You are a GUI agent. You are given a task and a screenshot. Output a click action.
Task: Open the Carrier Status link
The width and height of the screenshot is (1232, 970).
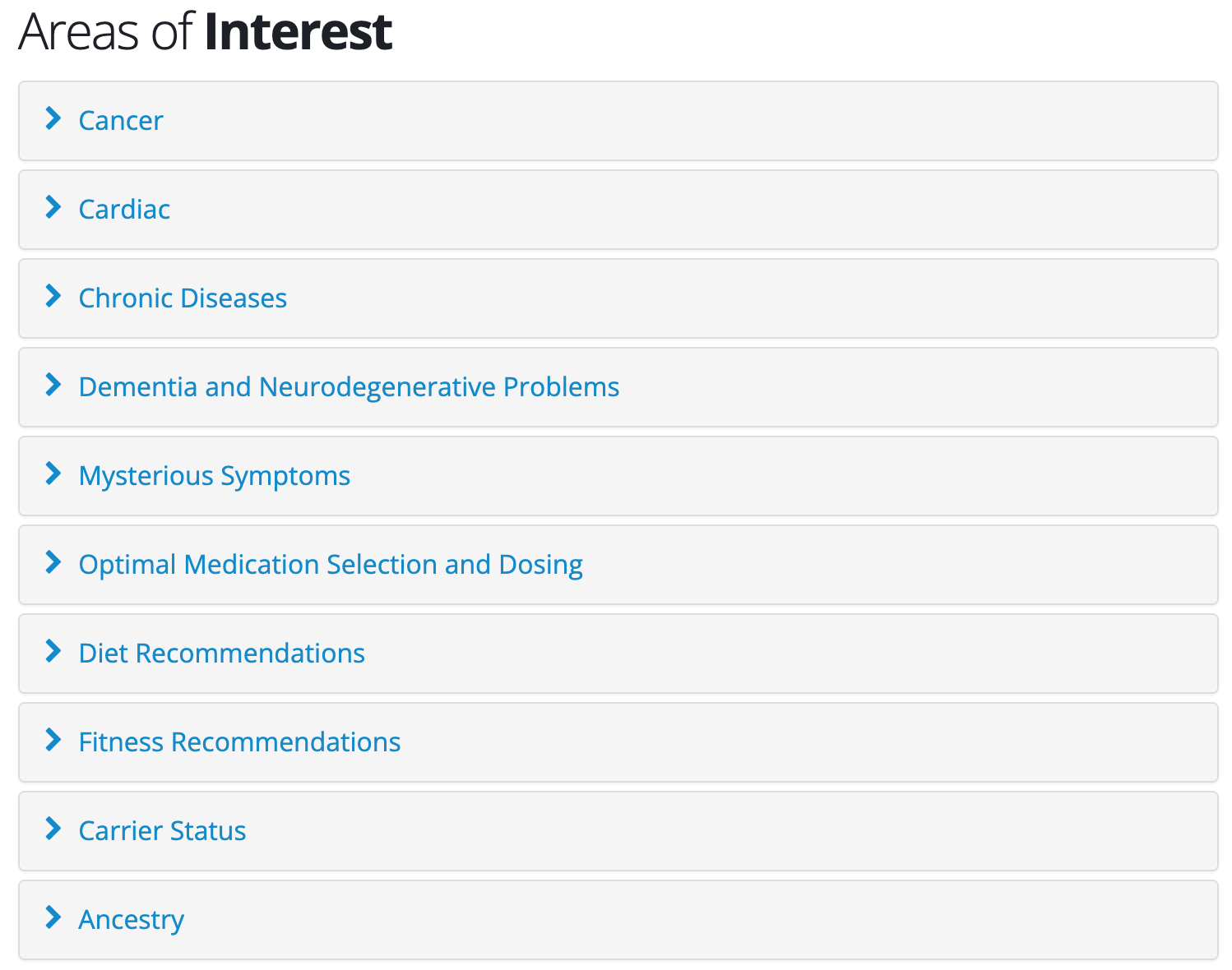(162, 830)
